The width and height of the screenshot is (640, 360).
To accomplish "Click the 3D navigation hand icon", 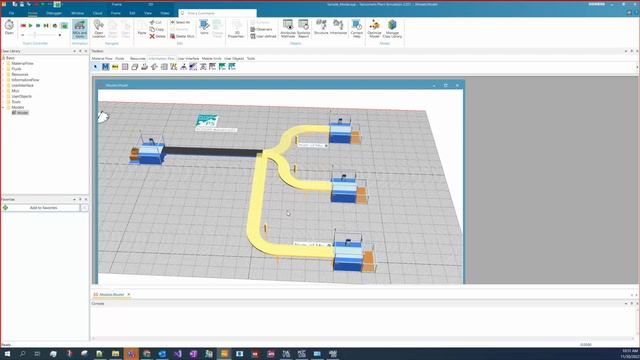I will (x=103, y=117).
